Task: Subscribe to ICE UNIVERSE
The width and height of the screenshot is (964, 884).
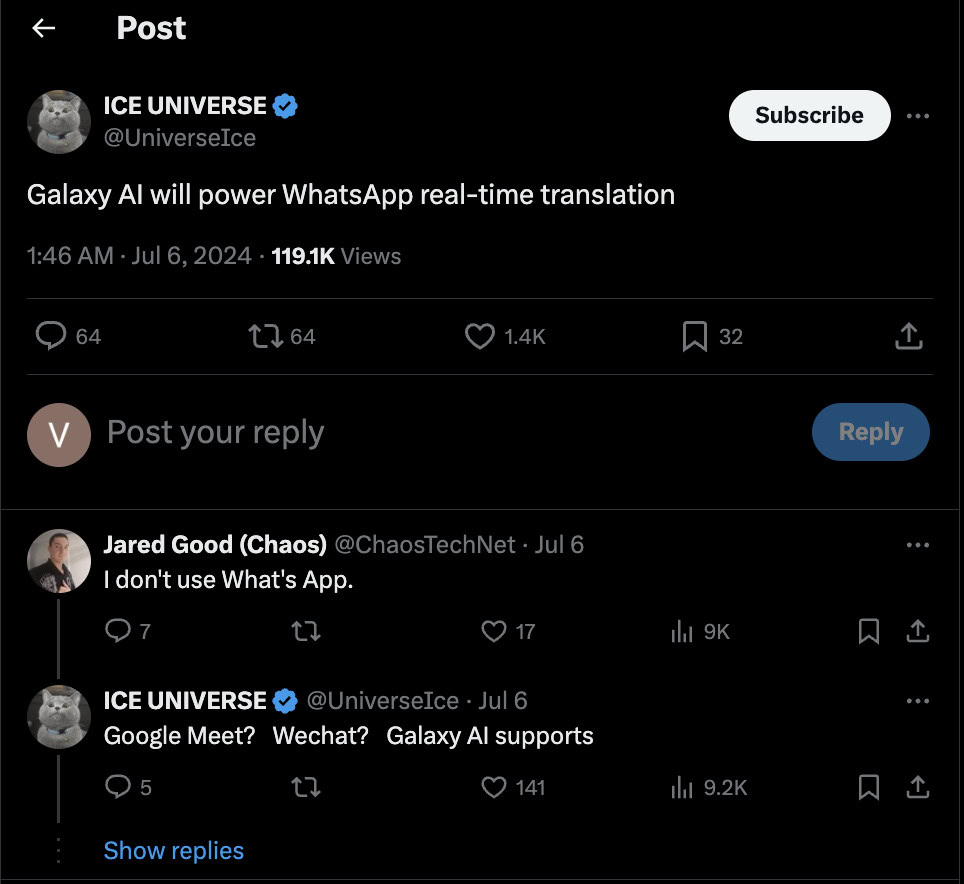Action: tap(809, 116)
